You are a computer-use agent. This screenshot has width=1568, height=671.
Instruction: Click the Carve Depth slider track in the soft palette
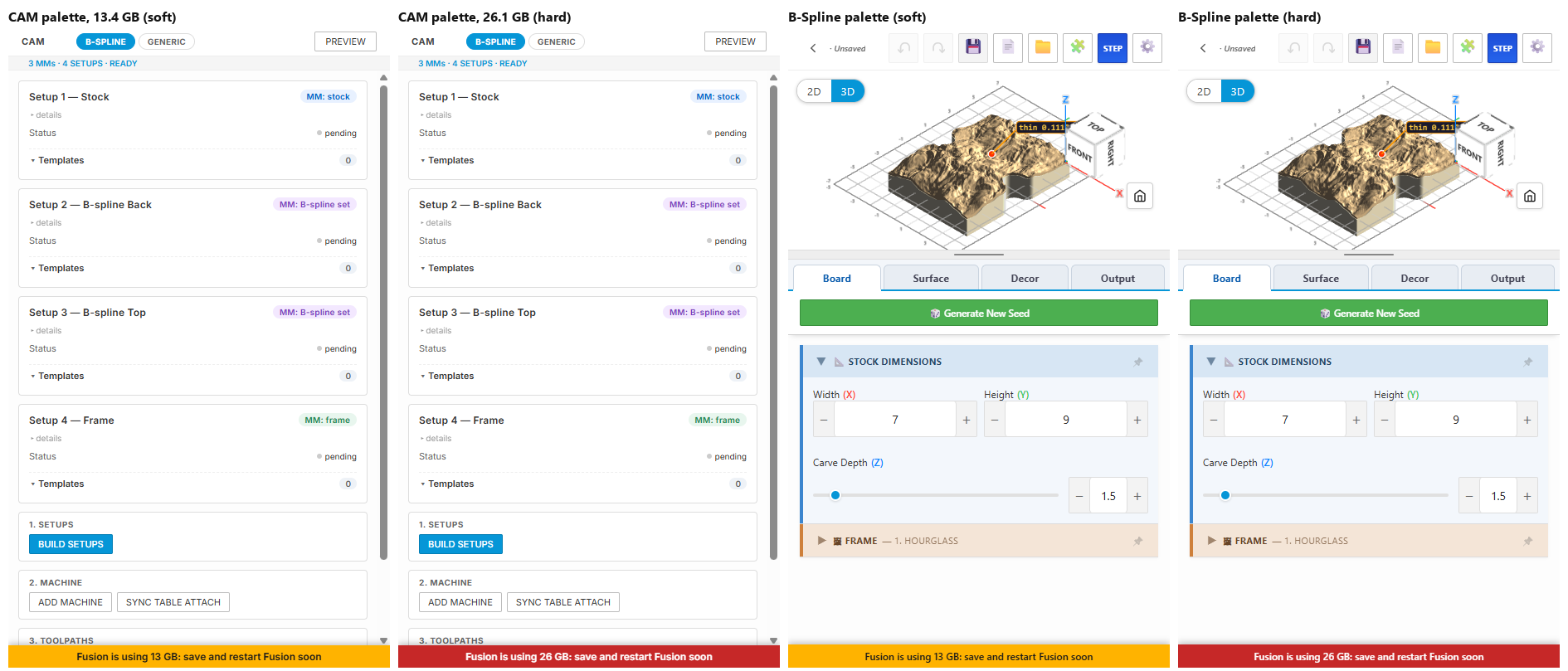936,495
